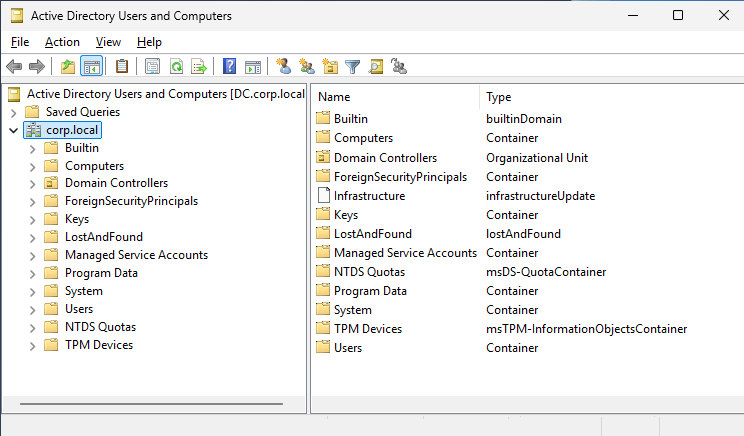Expand ForeignSecurityPrincipals tree node
Viewport: 744px width, 436px height.
tap(32, 202)
